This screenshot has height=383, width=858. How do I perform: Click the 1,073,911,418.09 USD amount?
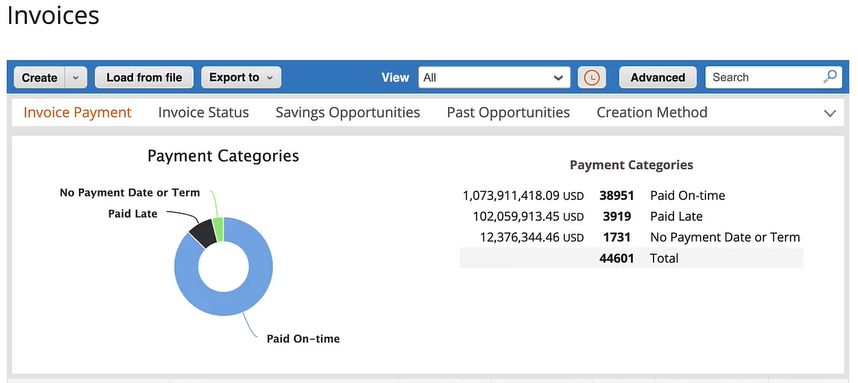[x=523, y=195]
